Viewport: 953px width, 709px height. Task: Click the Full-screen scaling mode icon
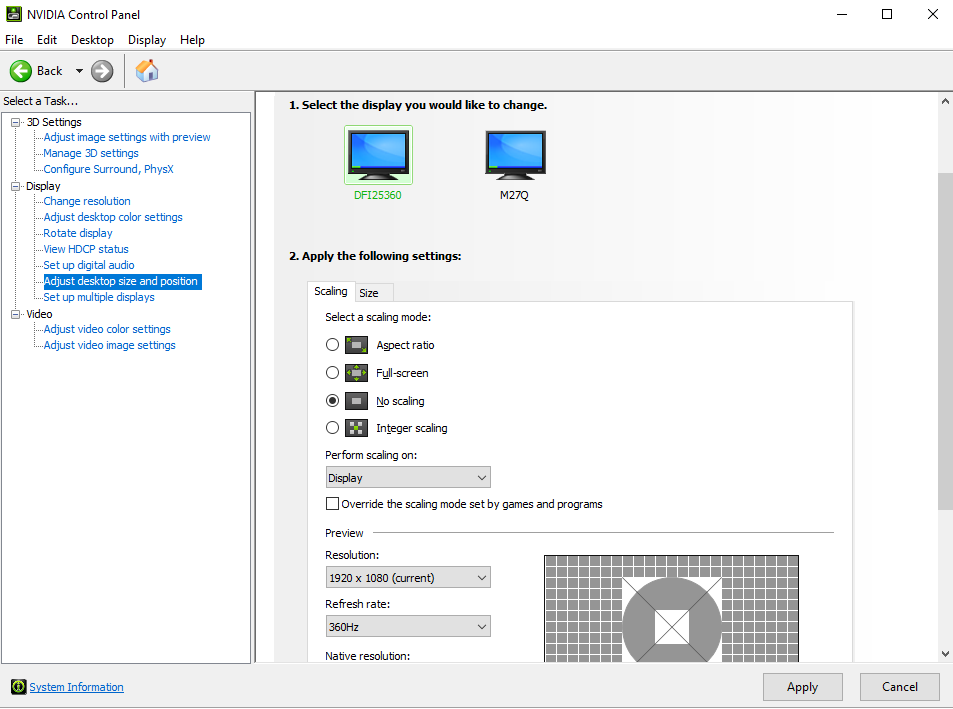tap(356, 373)
